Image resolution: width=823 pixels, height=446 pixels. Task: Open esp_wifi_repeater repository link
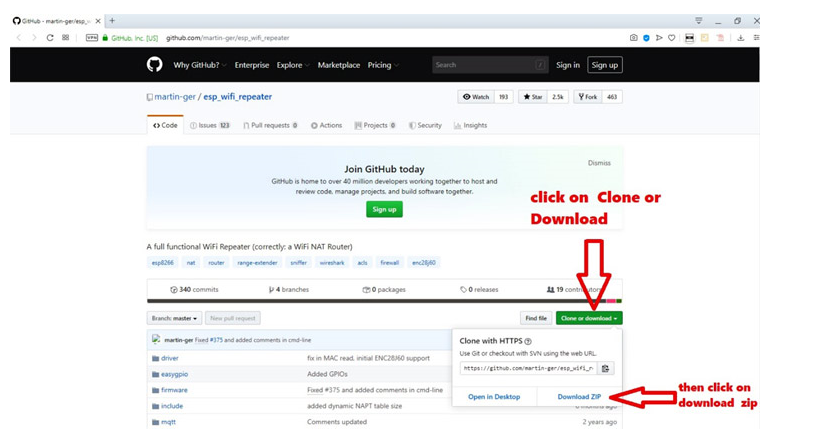point(238,97)
